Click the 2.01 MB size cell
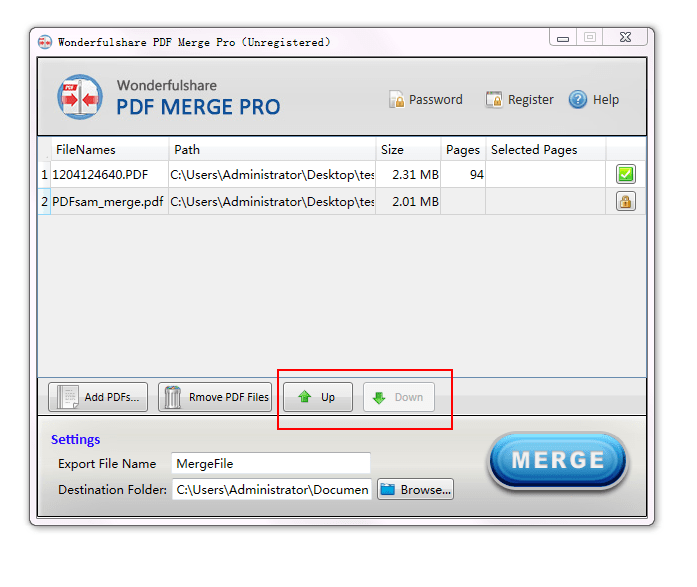The image size is (697, 587). (408, 202)
